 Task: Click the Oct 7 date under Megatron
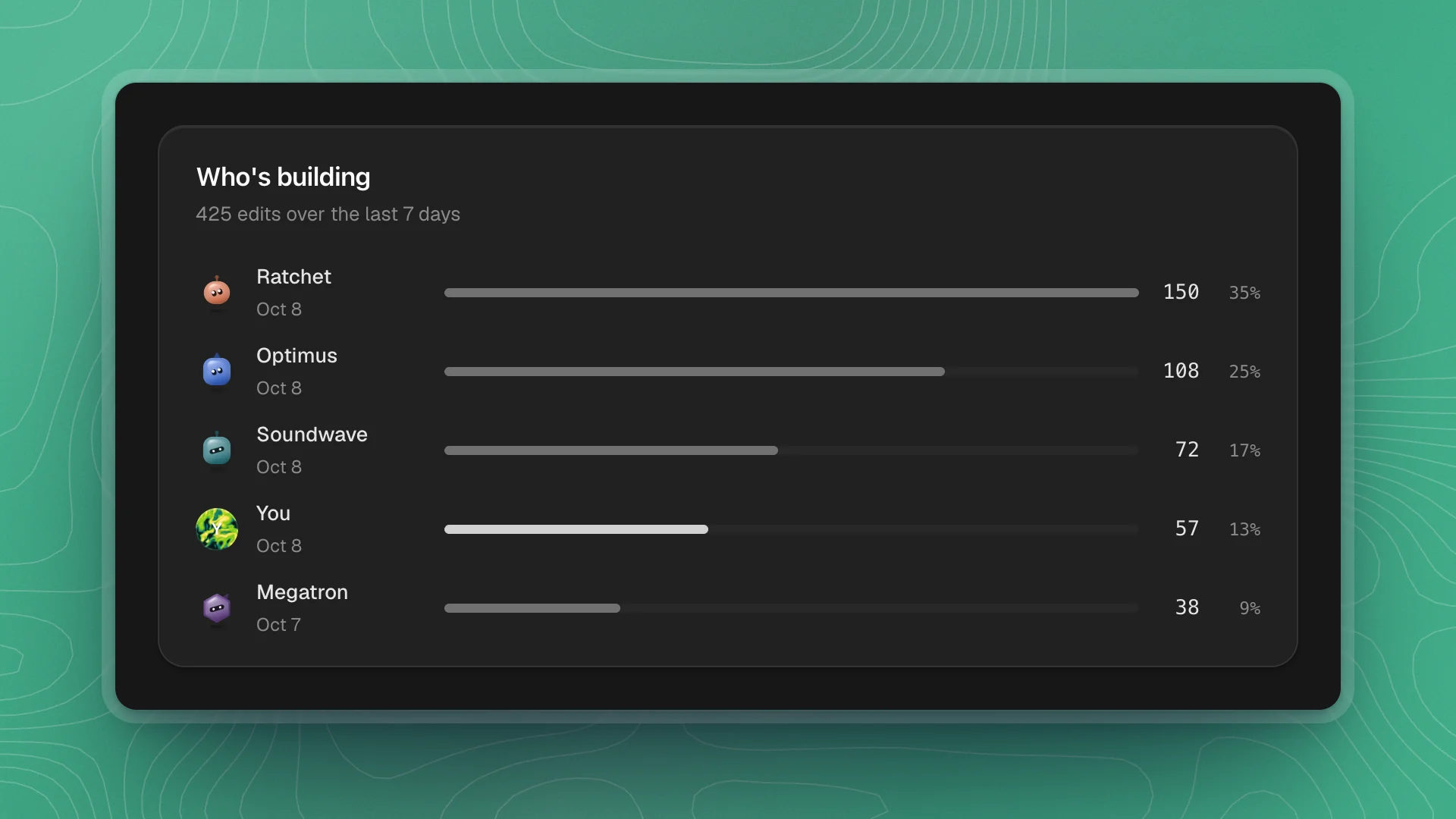click(x=278, y=625)
